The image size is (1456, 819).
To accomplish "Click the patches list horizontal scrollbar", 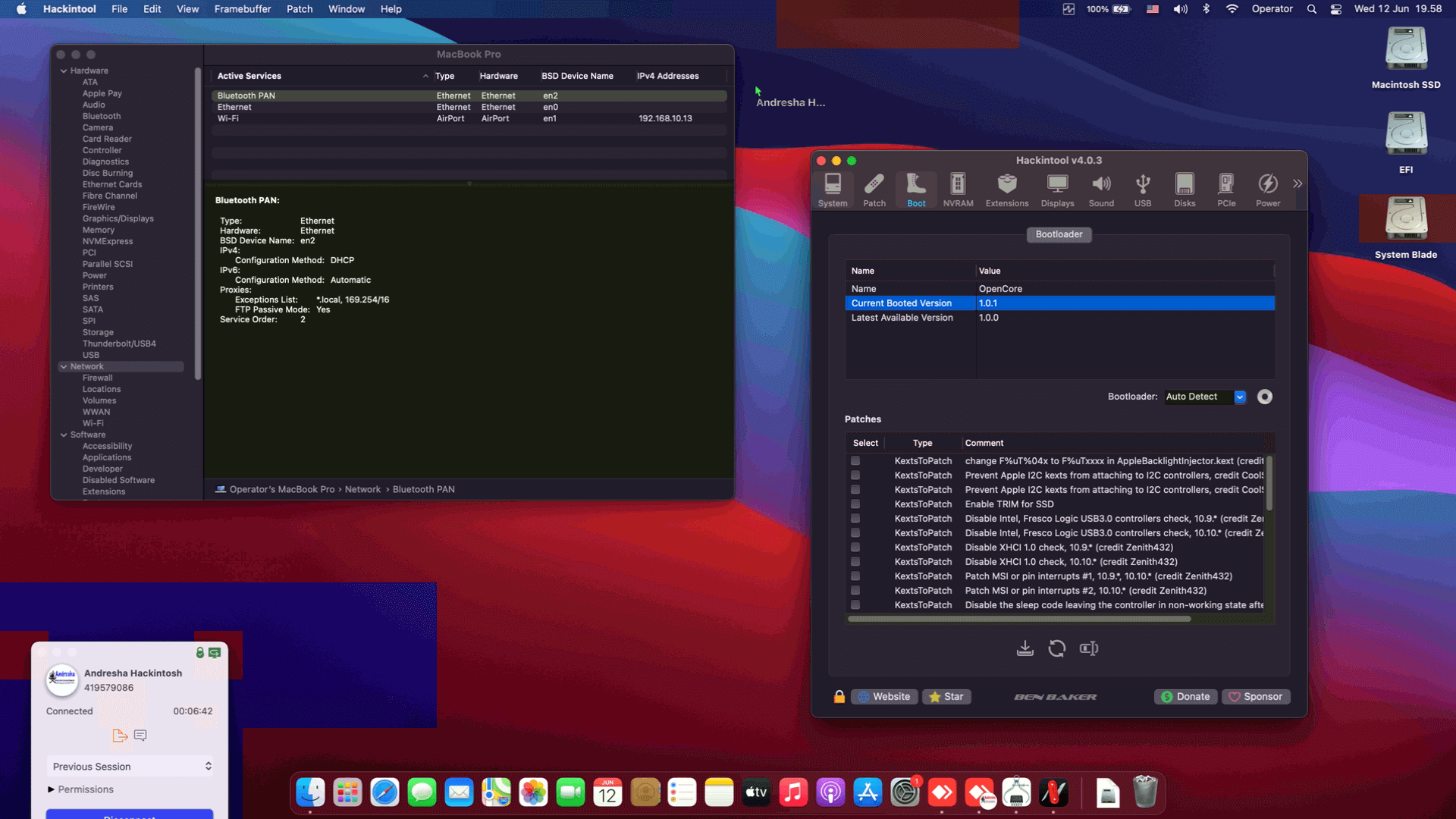I will (x=1018, y=619).
